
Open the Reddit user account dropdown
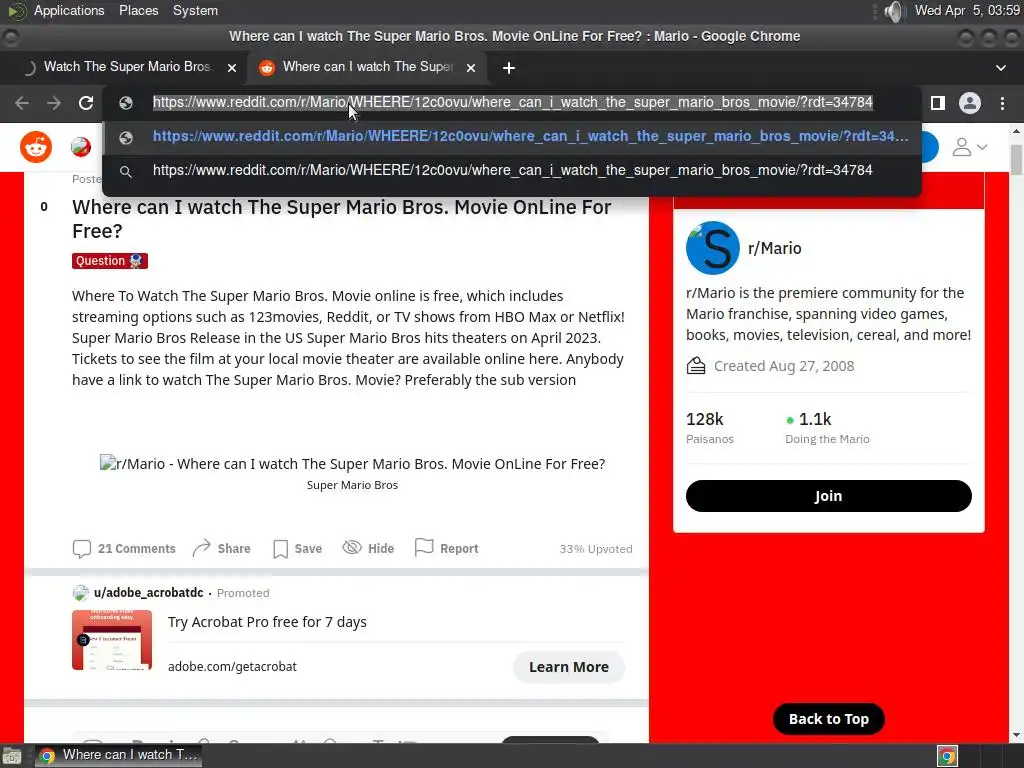(x=969, y=147)
